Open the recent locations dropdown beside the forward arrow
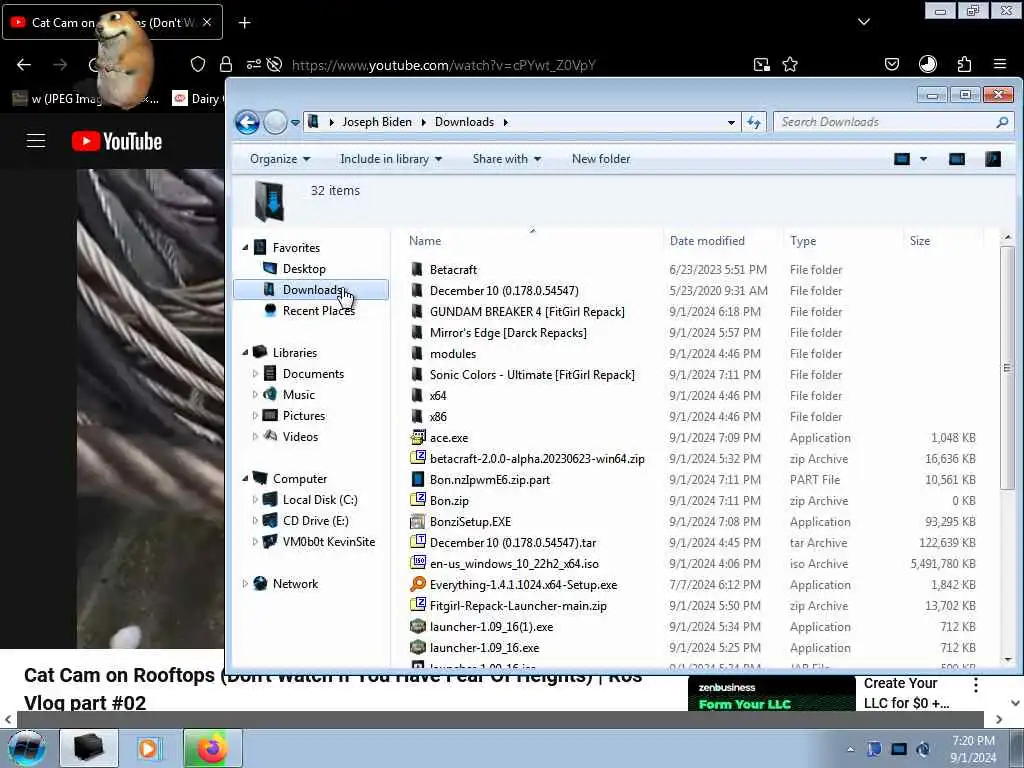 coord(295,122)
